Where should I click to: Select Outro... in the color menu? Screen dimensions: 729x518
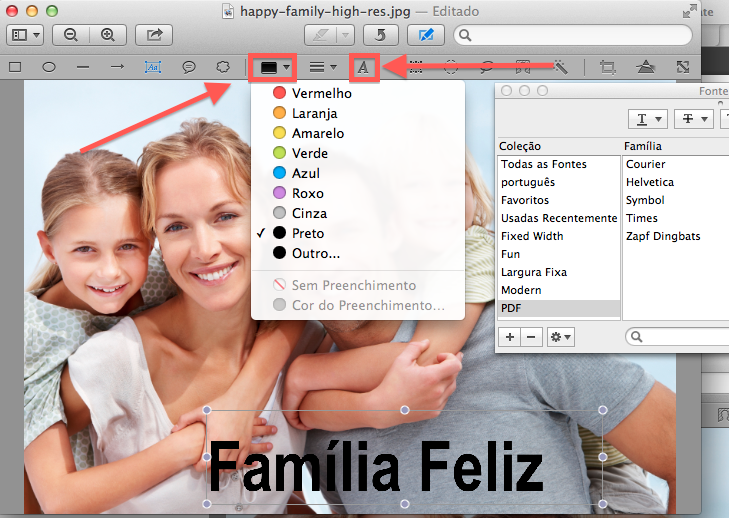[x=315, y=253]
